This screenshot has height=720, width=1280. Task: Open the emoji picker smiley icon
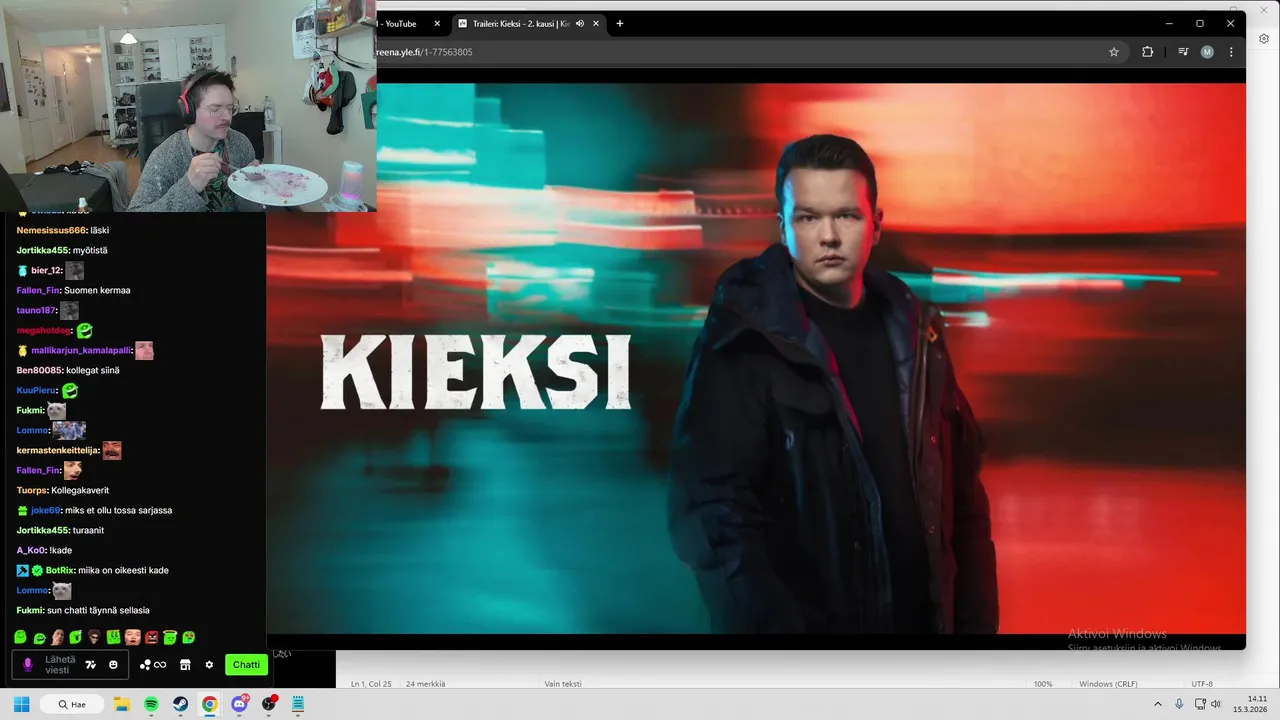pyautogui.click(x=113, y=664)
